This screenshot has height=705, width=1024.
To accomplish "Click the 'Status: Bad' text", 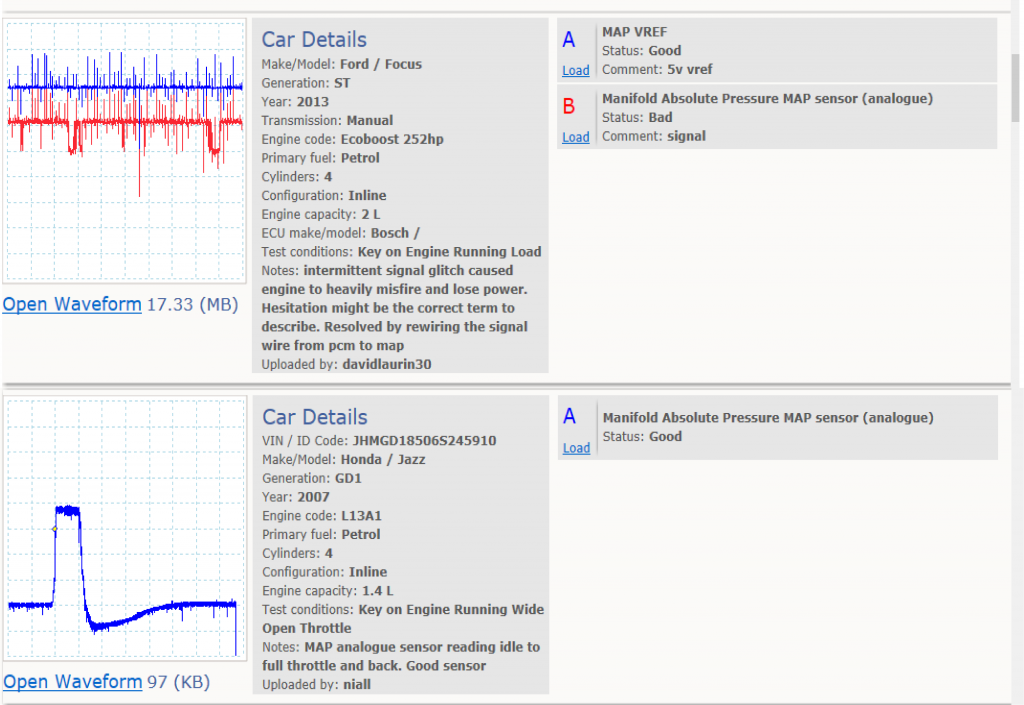I will click(637, 118).
